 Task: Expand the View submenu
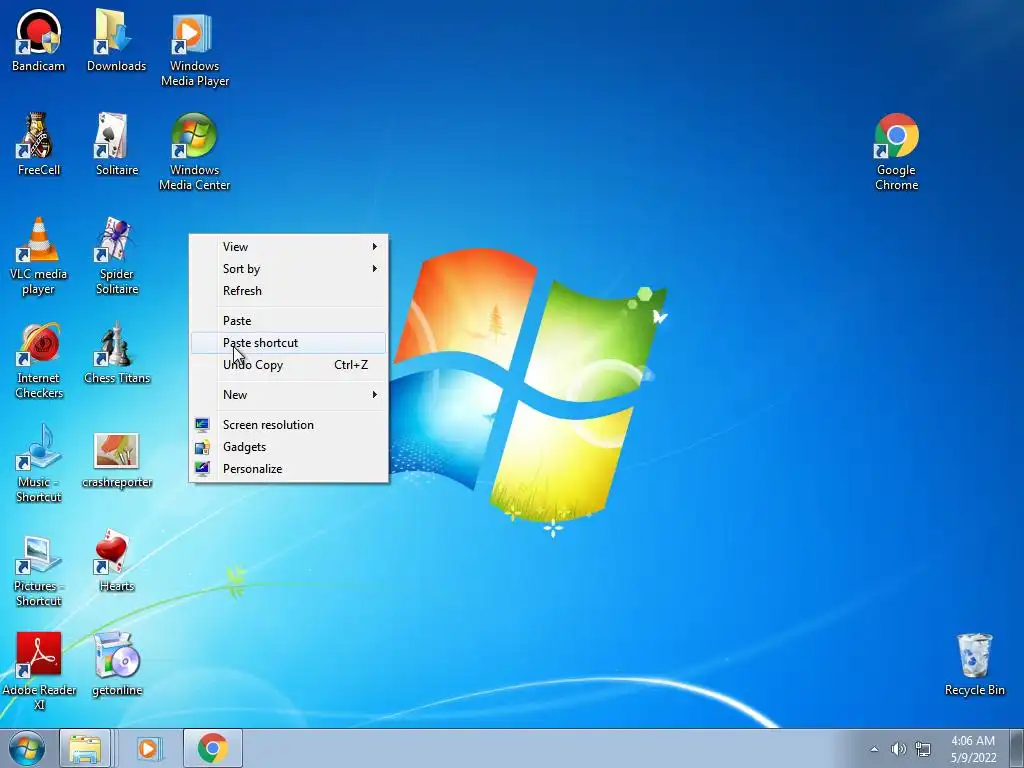tap(289, 247)
